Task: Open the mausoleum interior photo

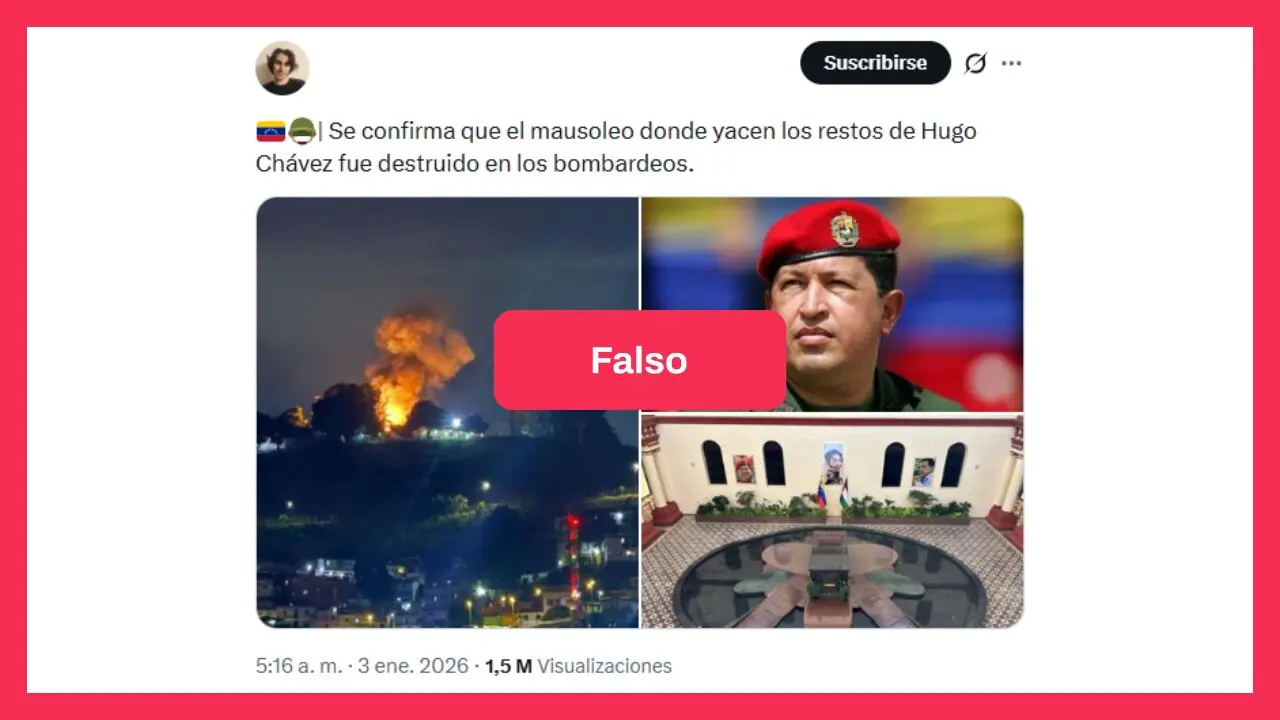Action: coord(832,521)
